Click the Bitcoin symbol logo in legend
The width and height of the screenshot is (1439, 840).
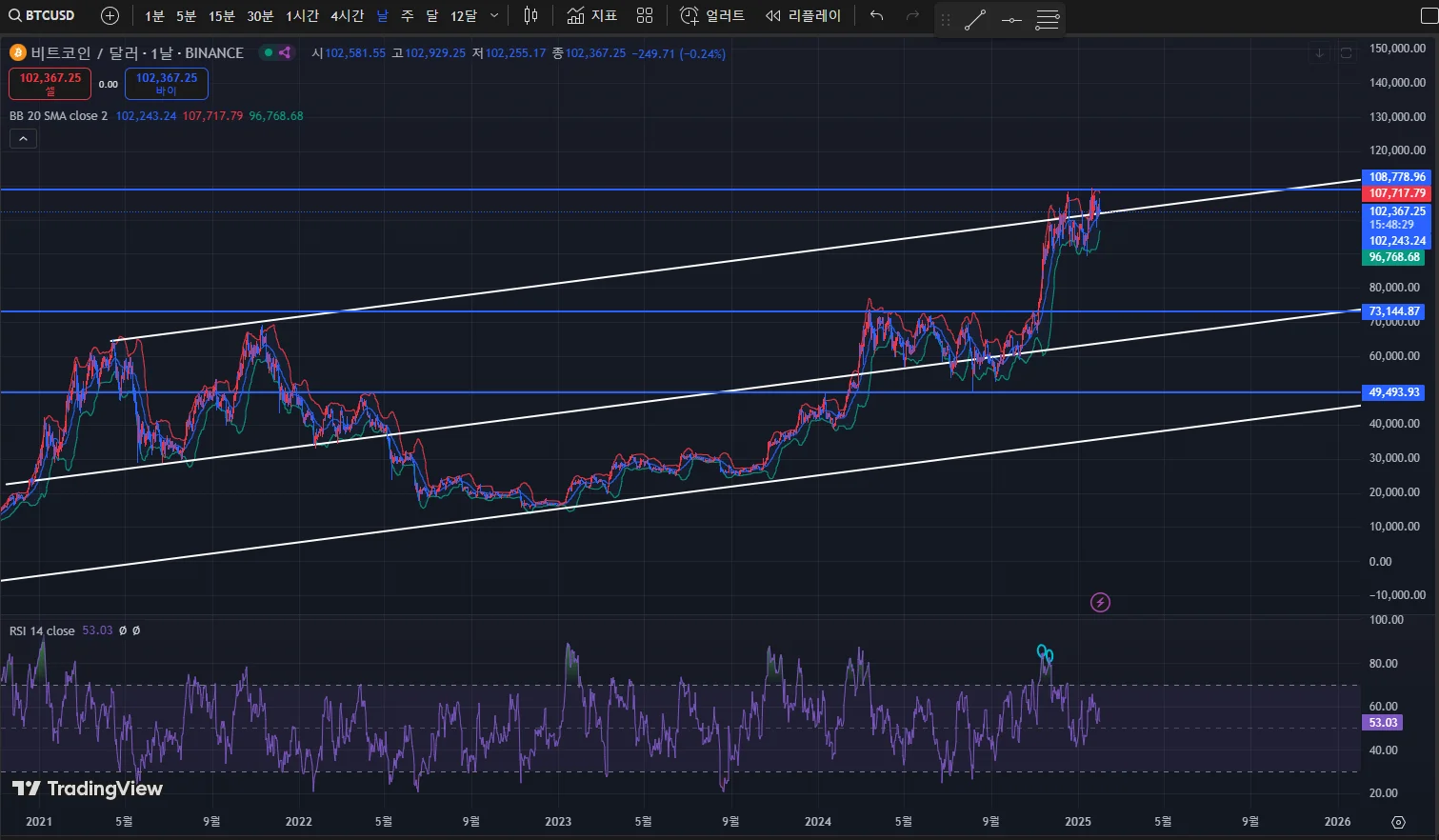coord(17,52)
